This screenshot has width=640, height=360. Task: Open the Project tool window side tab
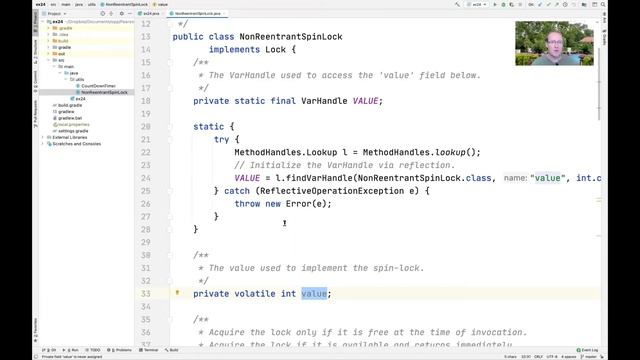click(x=36, y=23)
